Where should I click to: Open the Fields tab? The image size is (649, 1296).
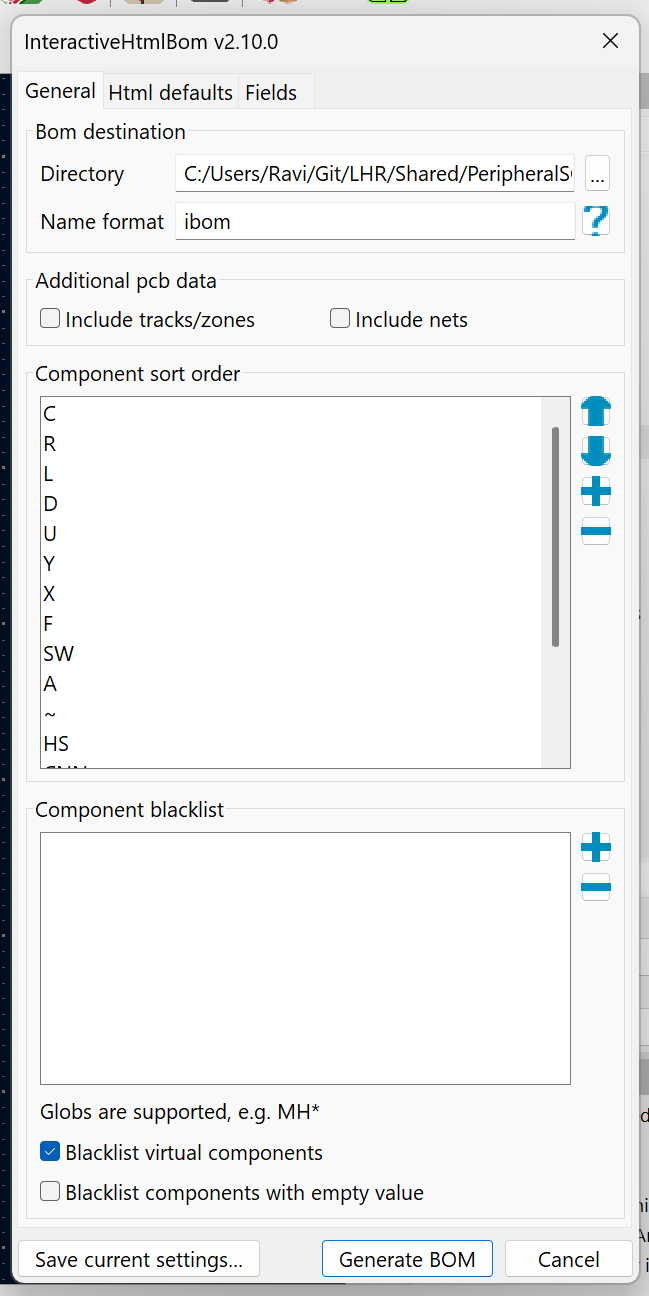271,93
